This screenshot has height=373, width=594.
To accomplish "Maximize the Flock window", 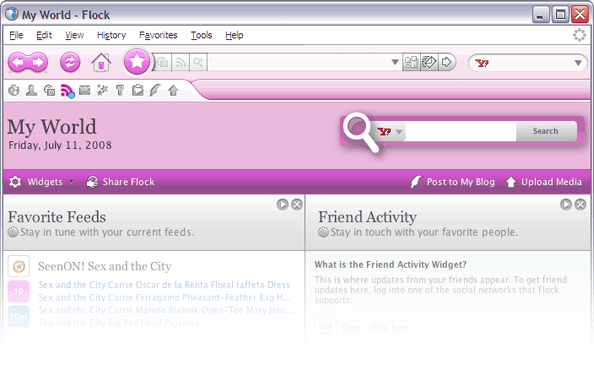I will [560, 15].
